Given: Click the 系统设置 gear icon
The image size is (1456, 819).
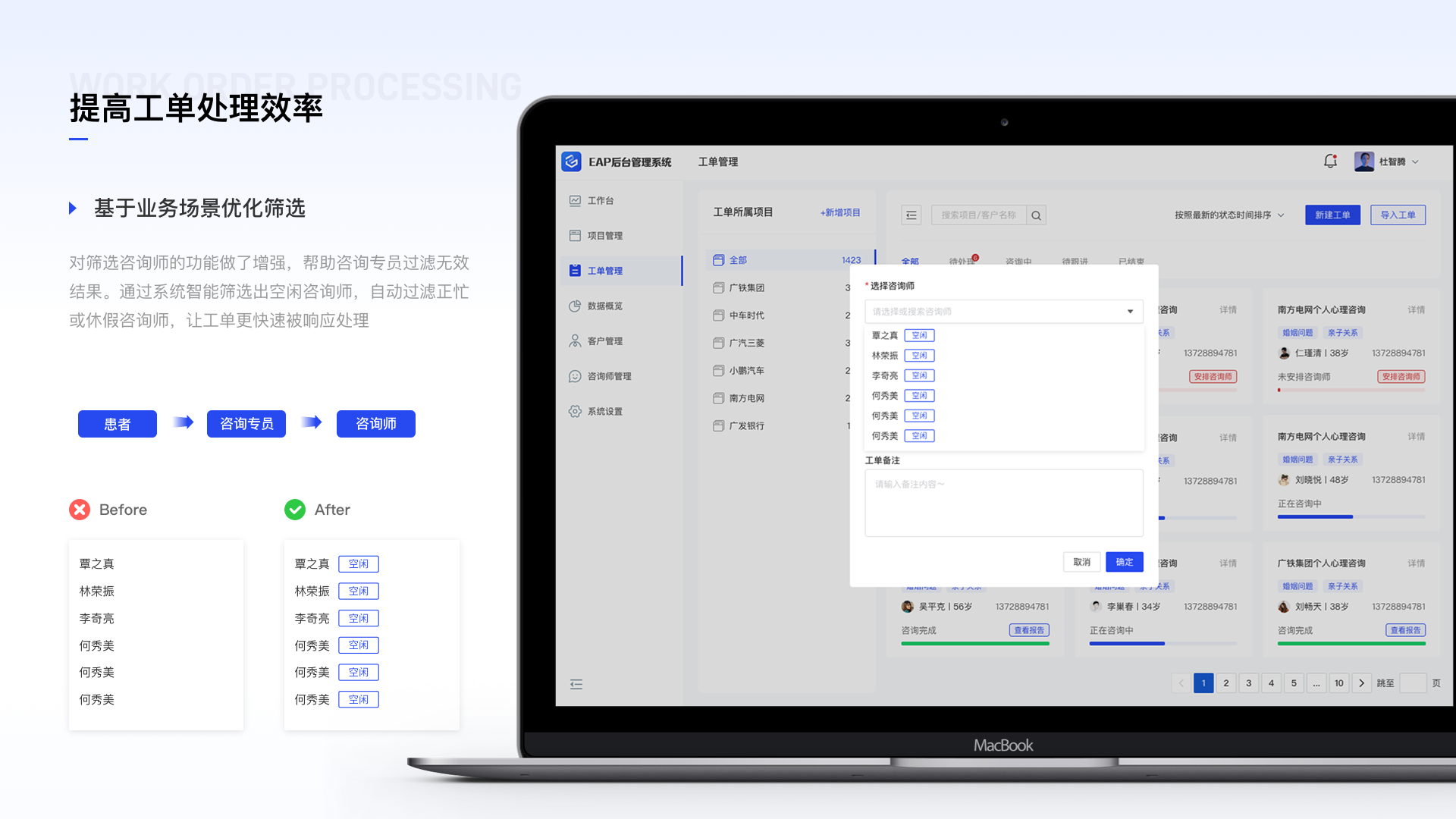Looking at the screenshot, I should point(575,411).
